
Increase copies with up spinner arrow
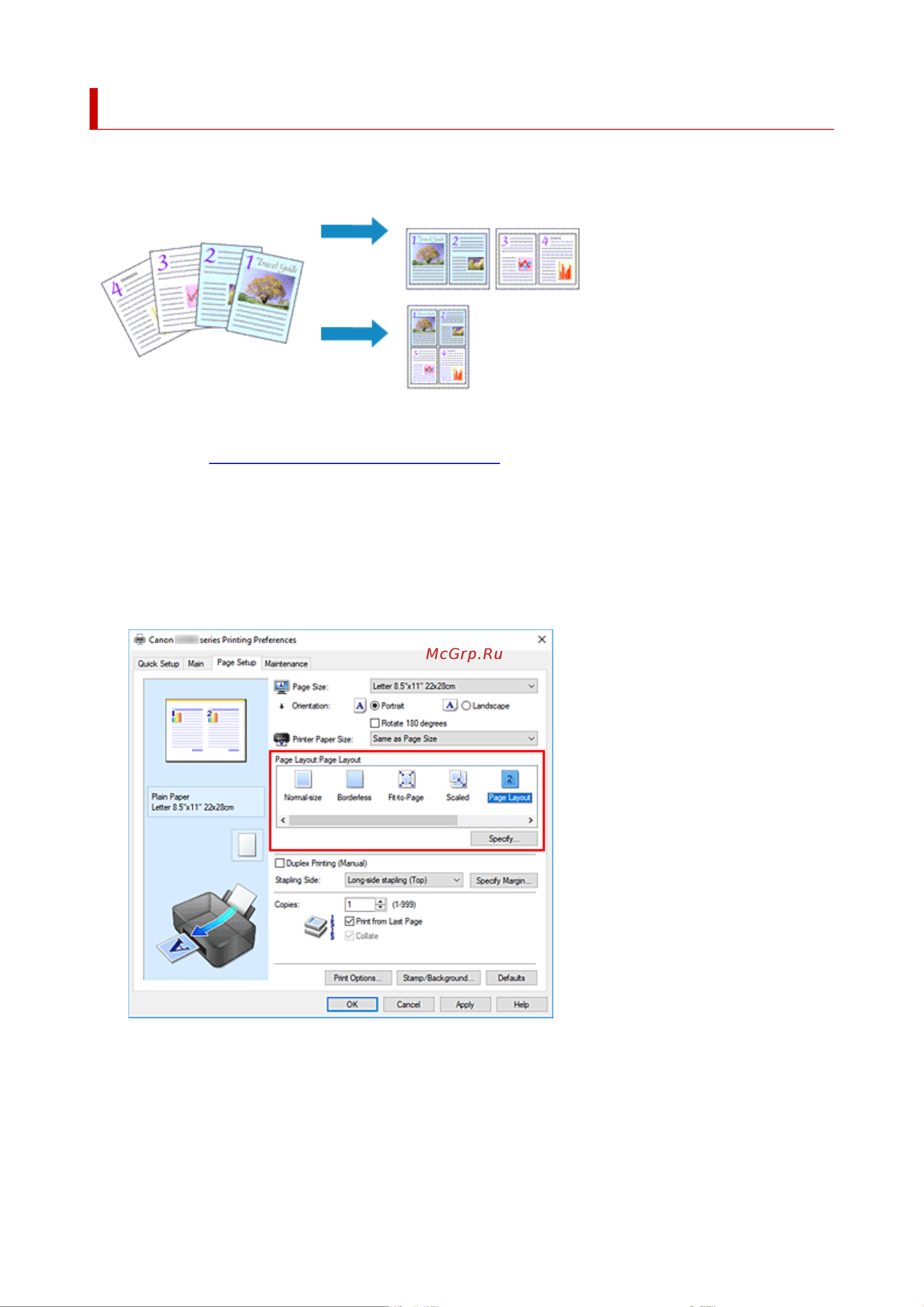coord(380,901)
